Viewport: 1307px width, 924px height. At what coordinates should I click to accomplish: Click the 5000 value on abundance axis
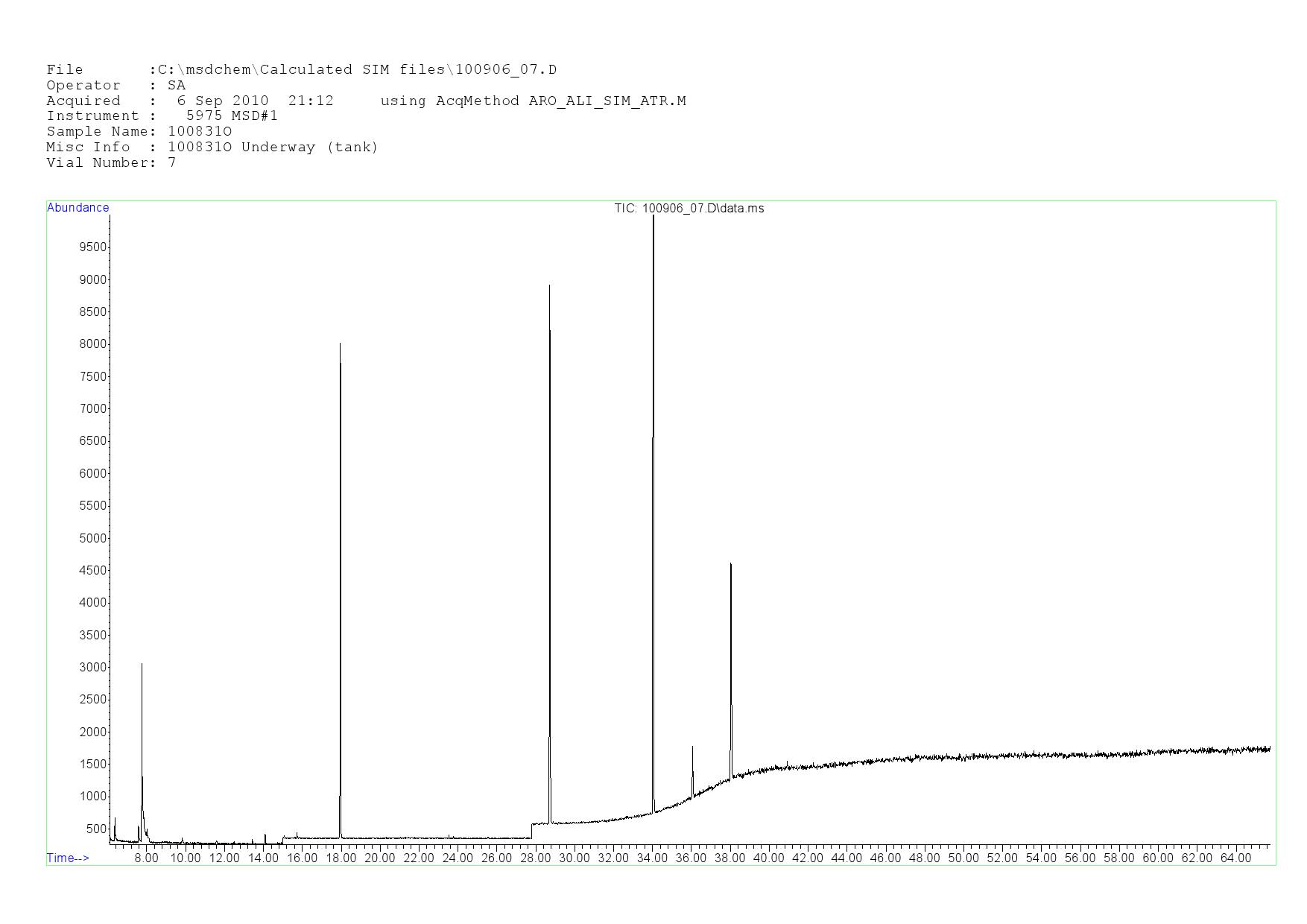tap(93, 538)
